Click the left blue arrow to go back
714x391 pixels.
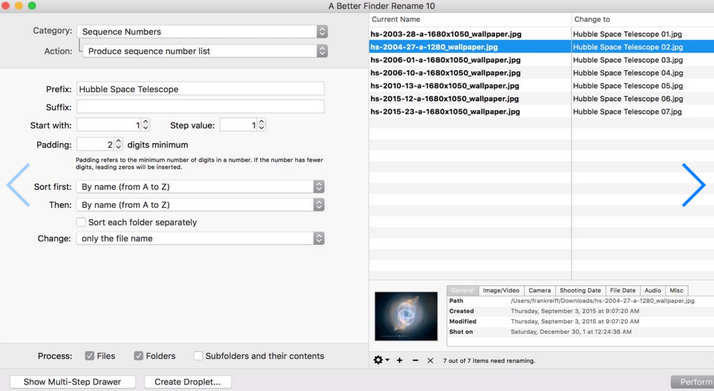(x=19, y=185)
